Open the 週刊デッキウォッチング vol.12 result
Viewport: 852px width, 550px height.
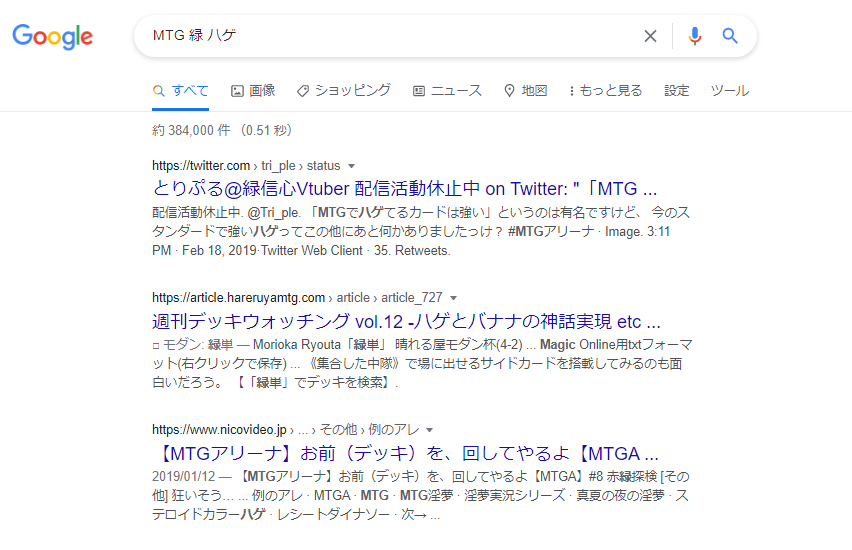406,321
